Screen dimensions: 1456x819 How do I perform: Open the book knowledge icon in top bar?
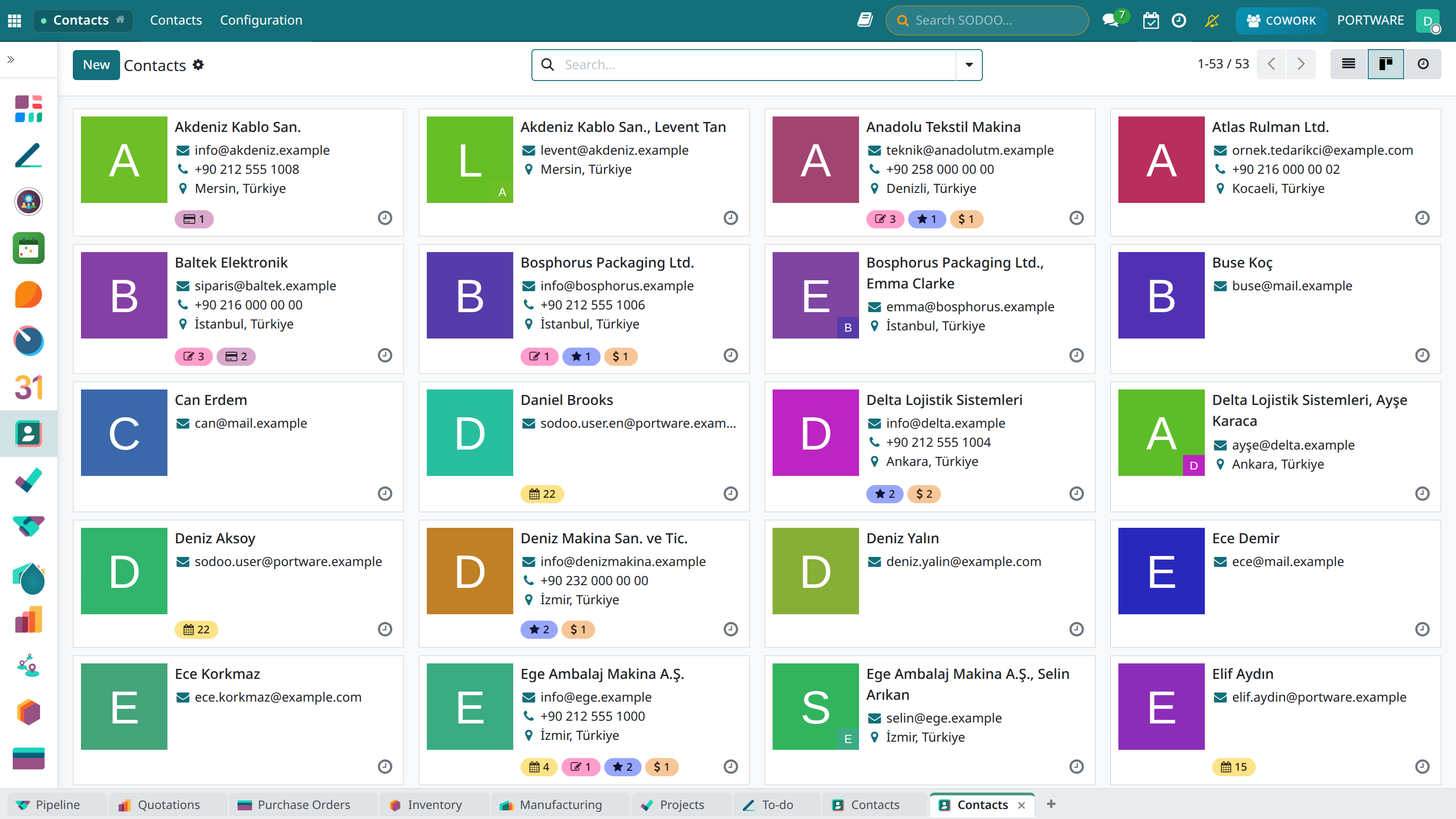pyautogui.click(x=865, y=20)
